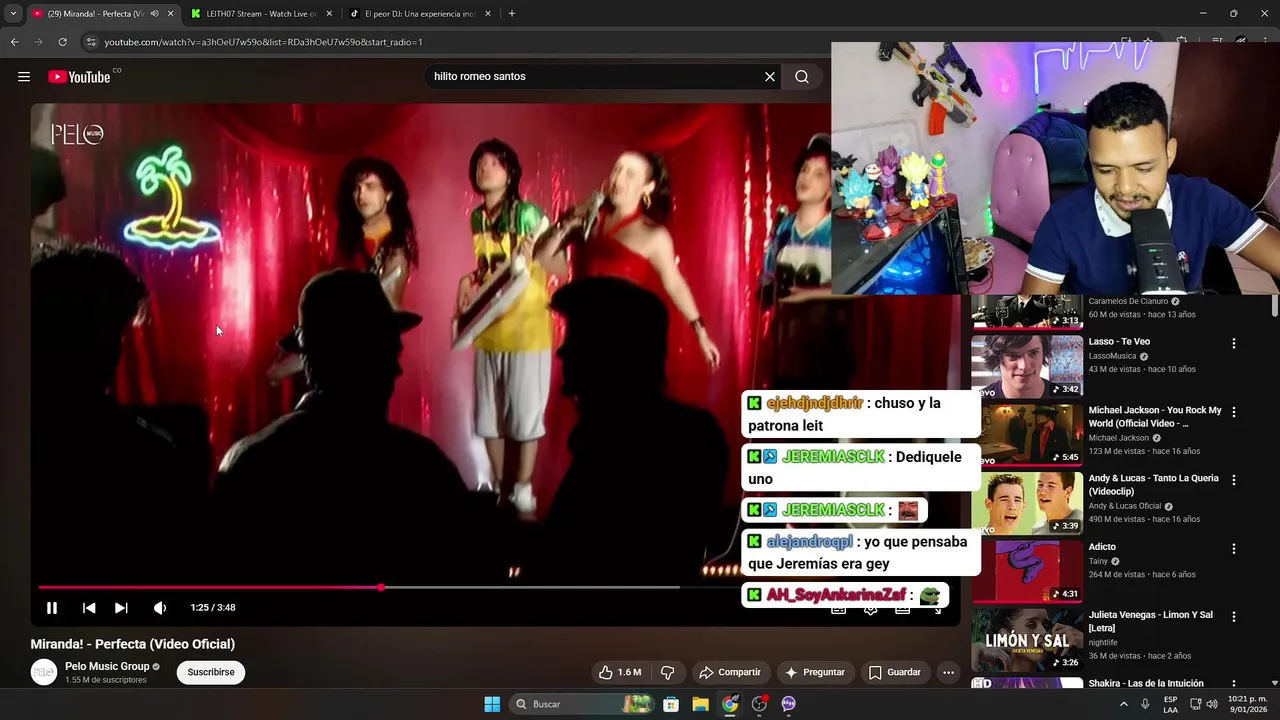Go back in the browser
1280x720 pixels.
click(x=14, y=42)
